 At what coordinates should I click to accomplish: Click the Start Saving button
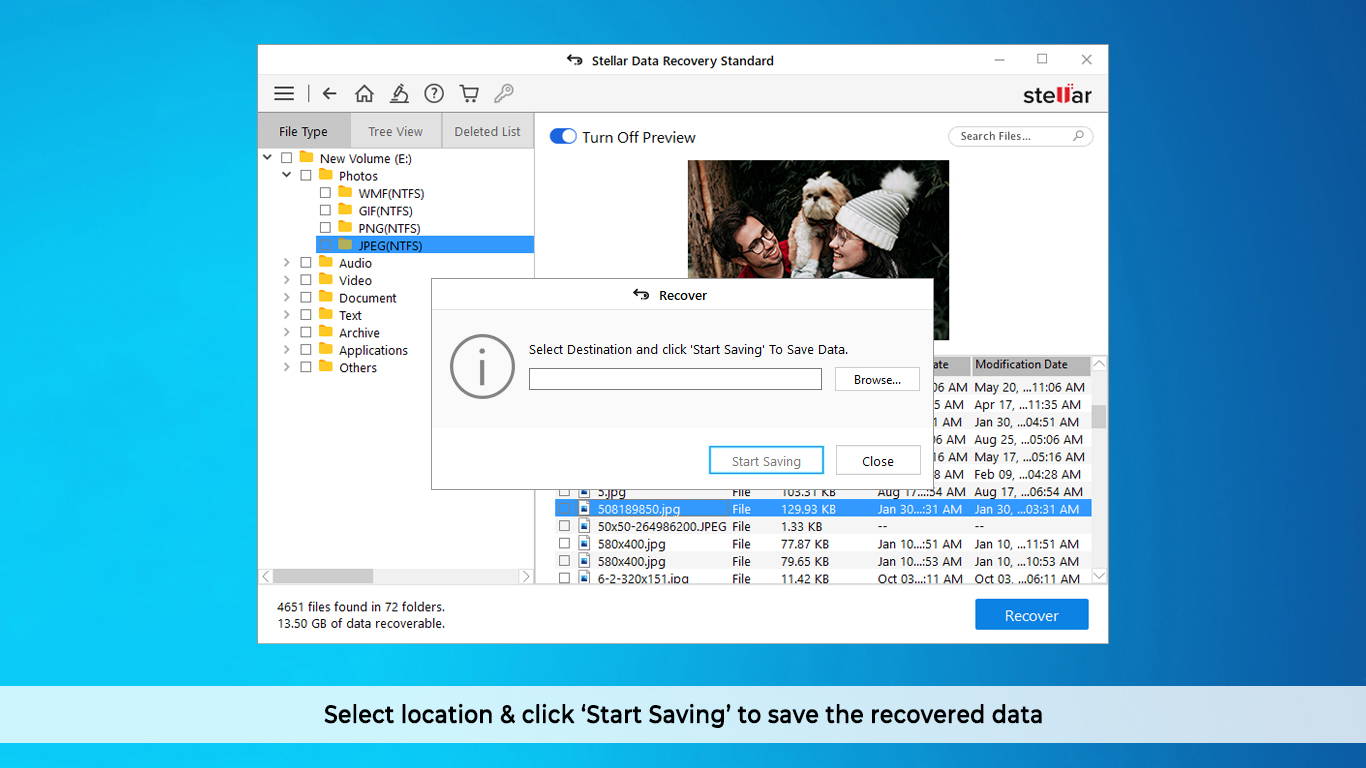tap(766, 460)
